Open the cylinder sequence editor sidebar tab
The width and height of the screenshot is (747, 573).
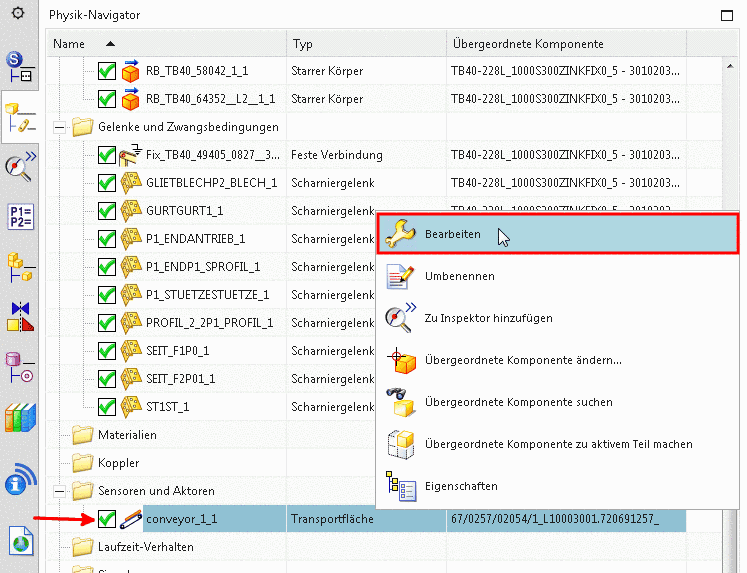20,367
